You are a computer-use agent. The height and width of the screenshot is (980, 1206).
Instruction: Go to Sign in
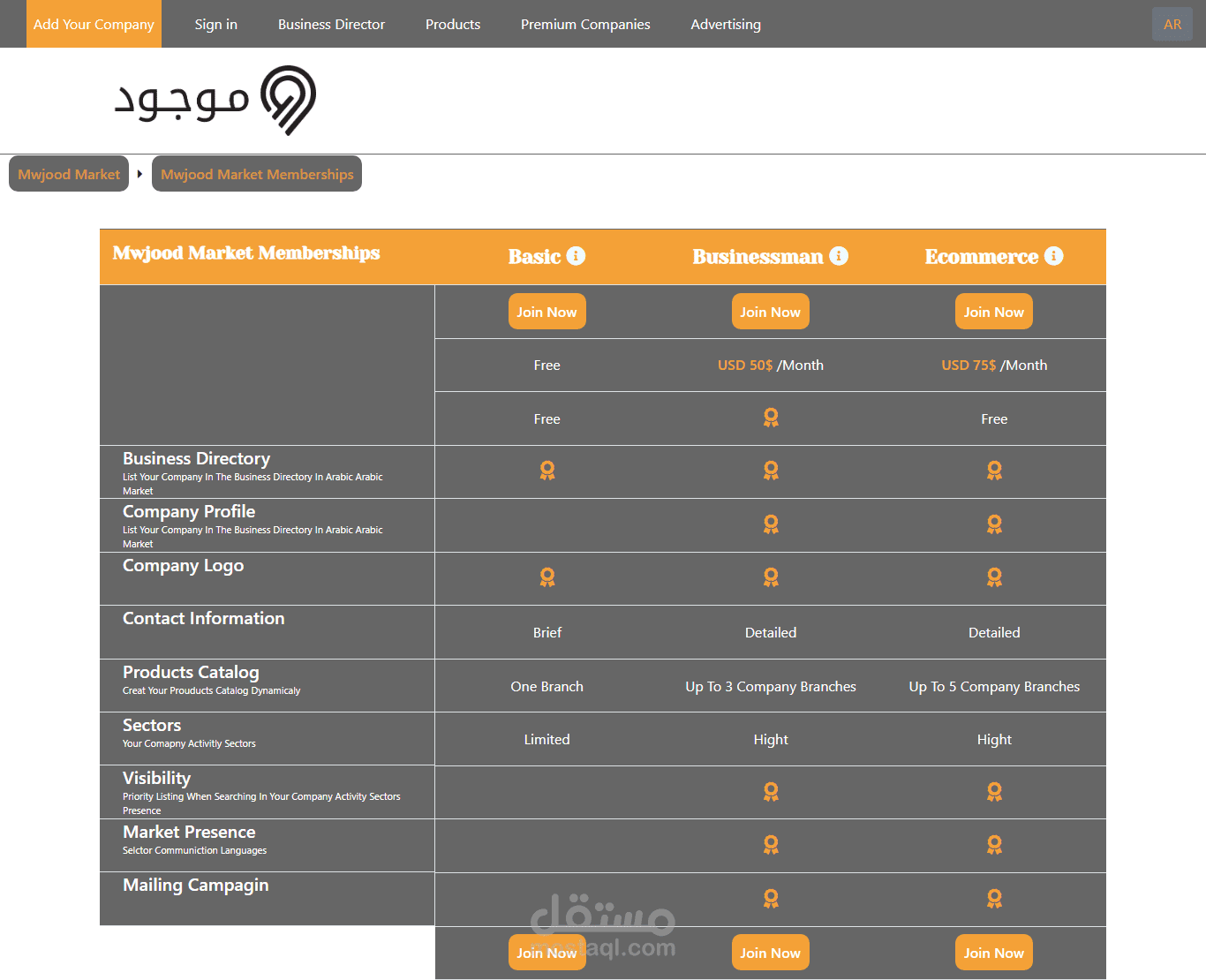216,24
